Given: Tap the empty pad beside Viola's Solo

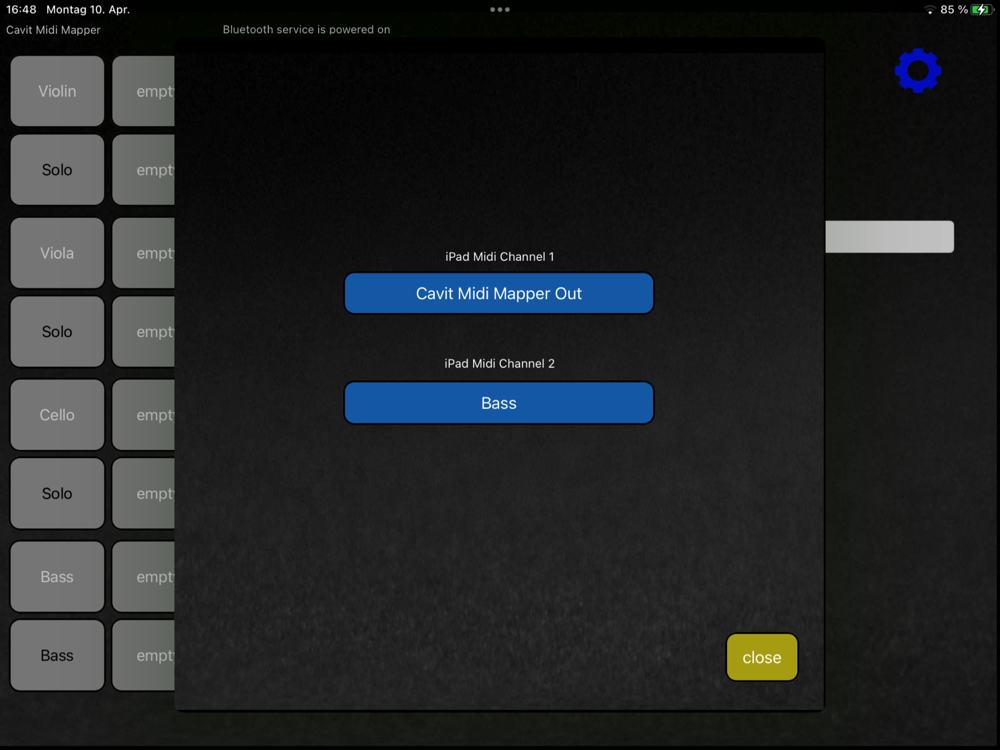Looking at the screenshot, I should click(x=143, y=332).
